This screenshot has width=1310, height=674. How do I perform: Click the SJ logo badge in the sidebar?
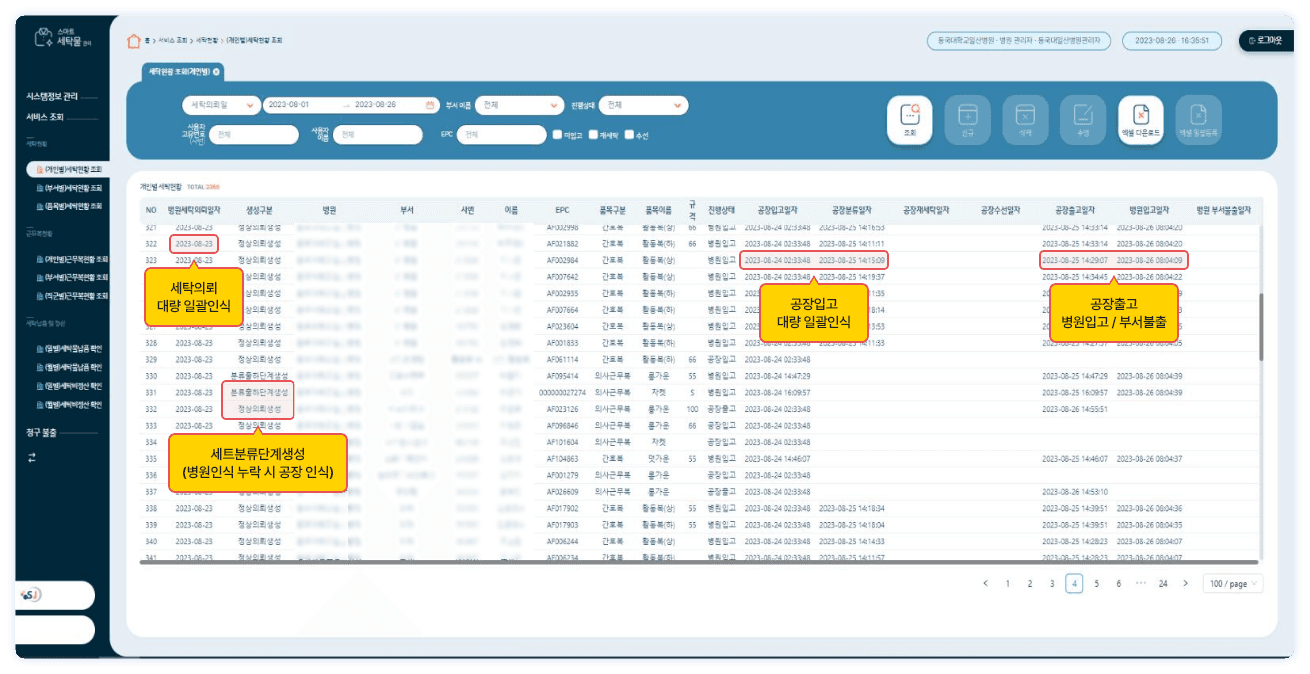(x=31, y=595)
